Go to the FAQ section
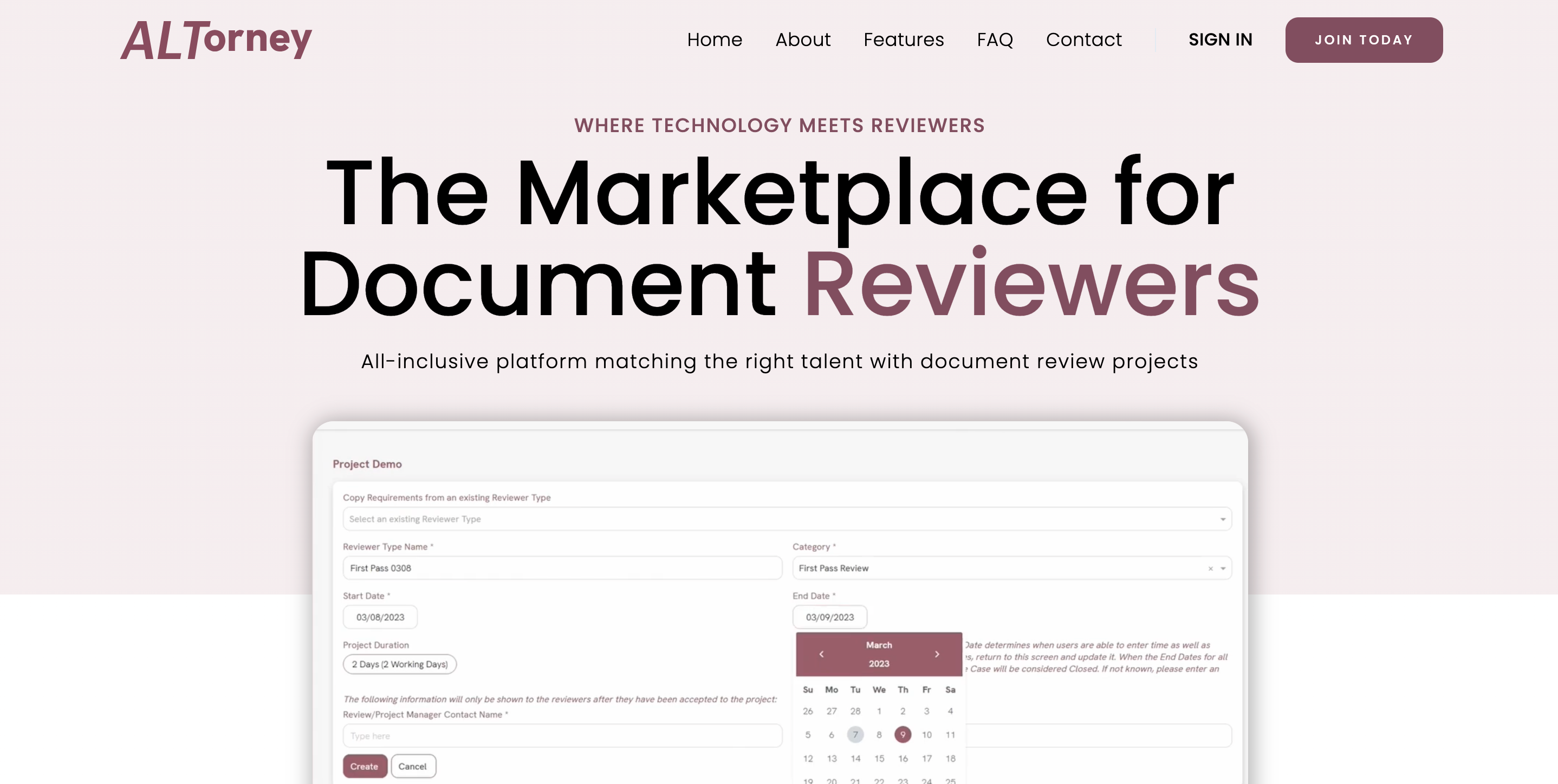 pos(994,40)
